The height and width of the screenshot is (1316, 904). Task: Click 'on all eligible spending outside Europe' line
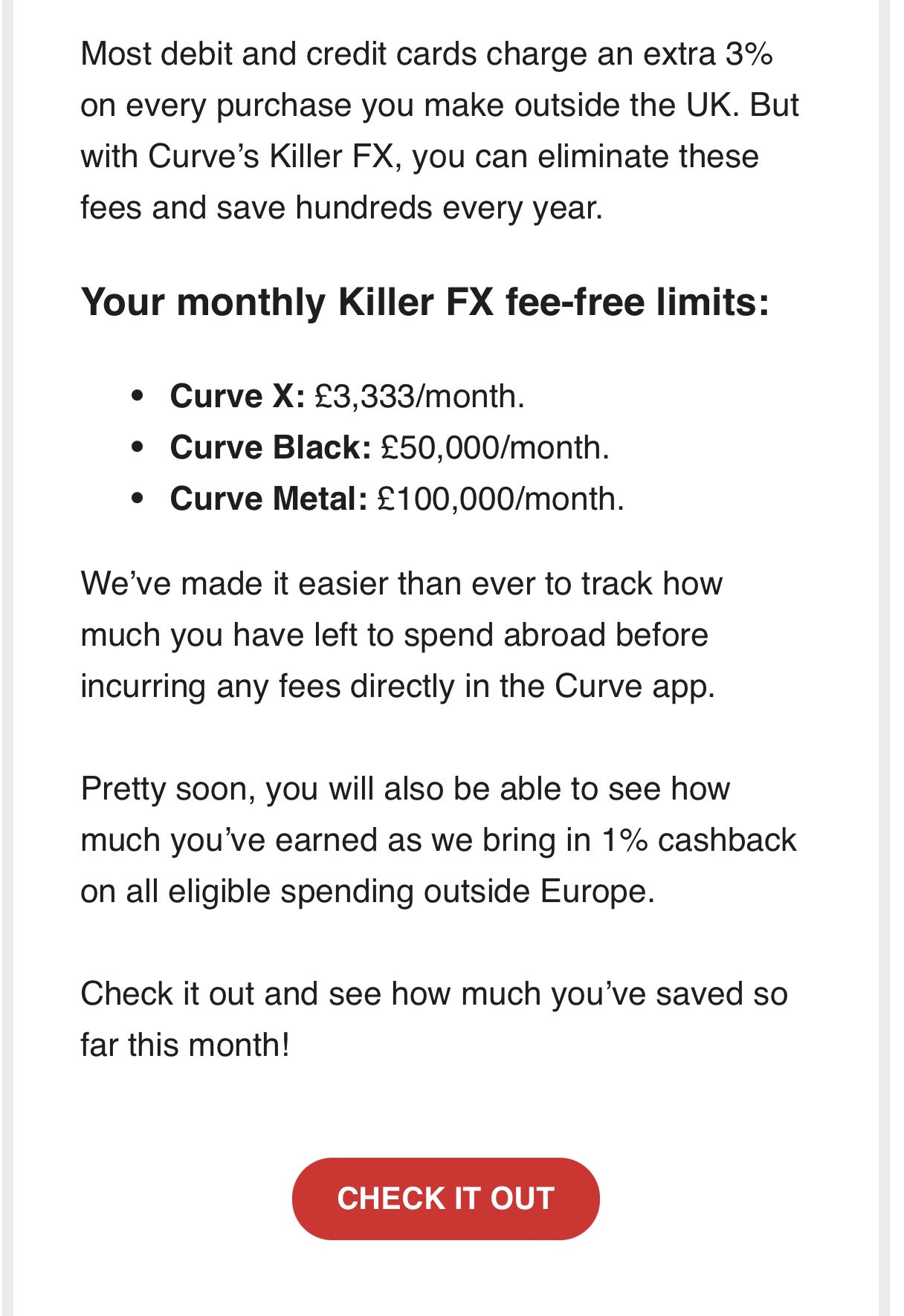coord(367,892)
